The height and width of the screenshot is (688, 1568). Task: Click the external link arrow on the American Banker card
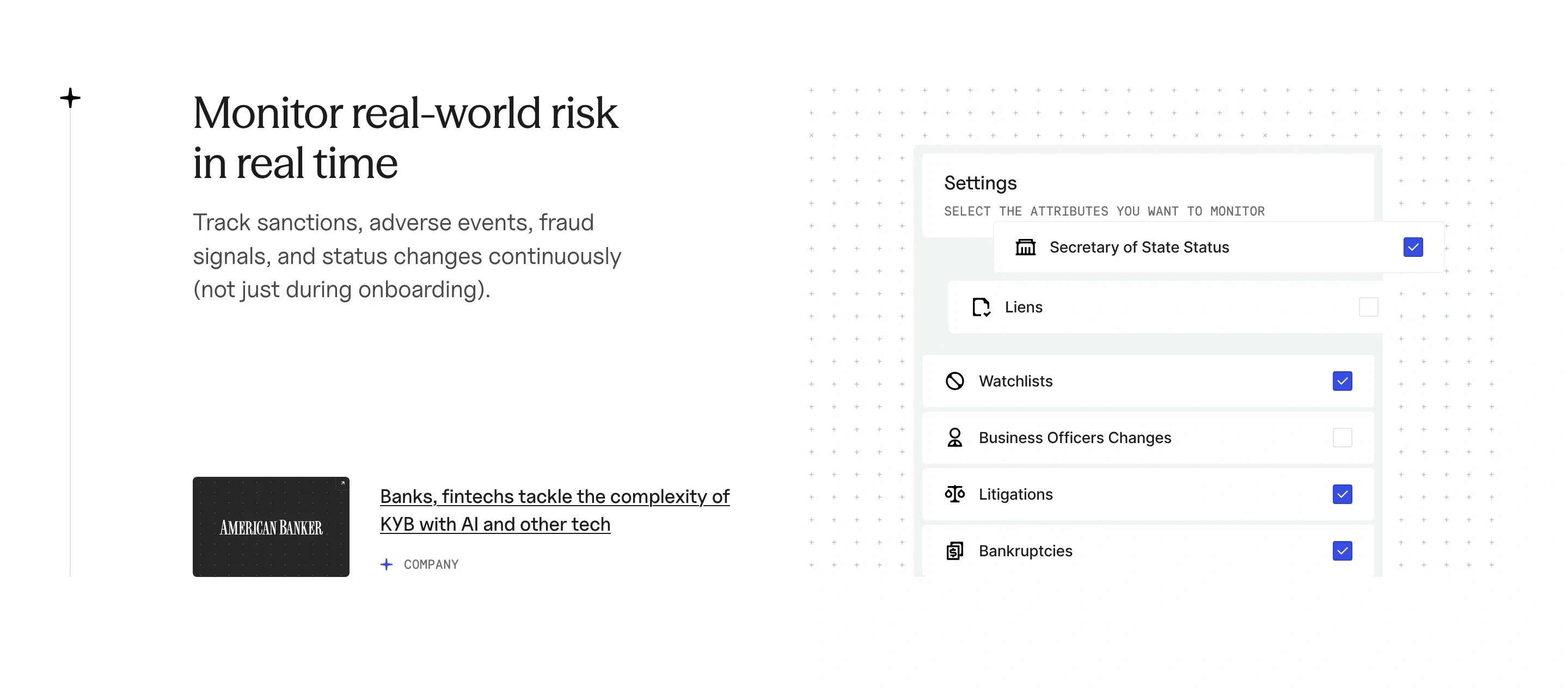(x=342, y=482)
